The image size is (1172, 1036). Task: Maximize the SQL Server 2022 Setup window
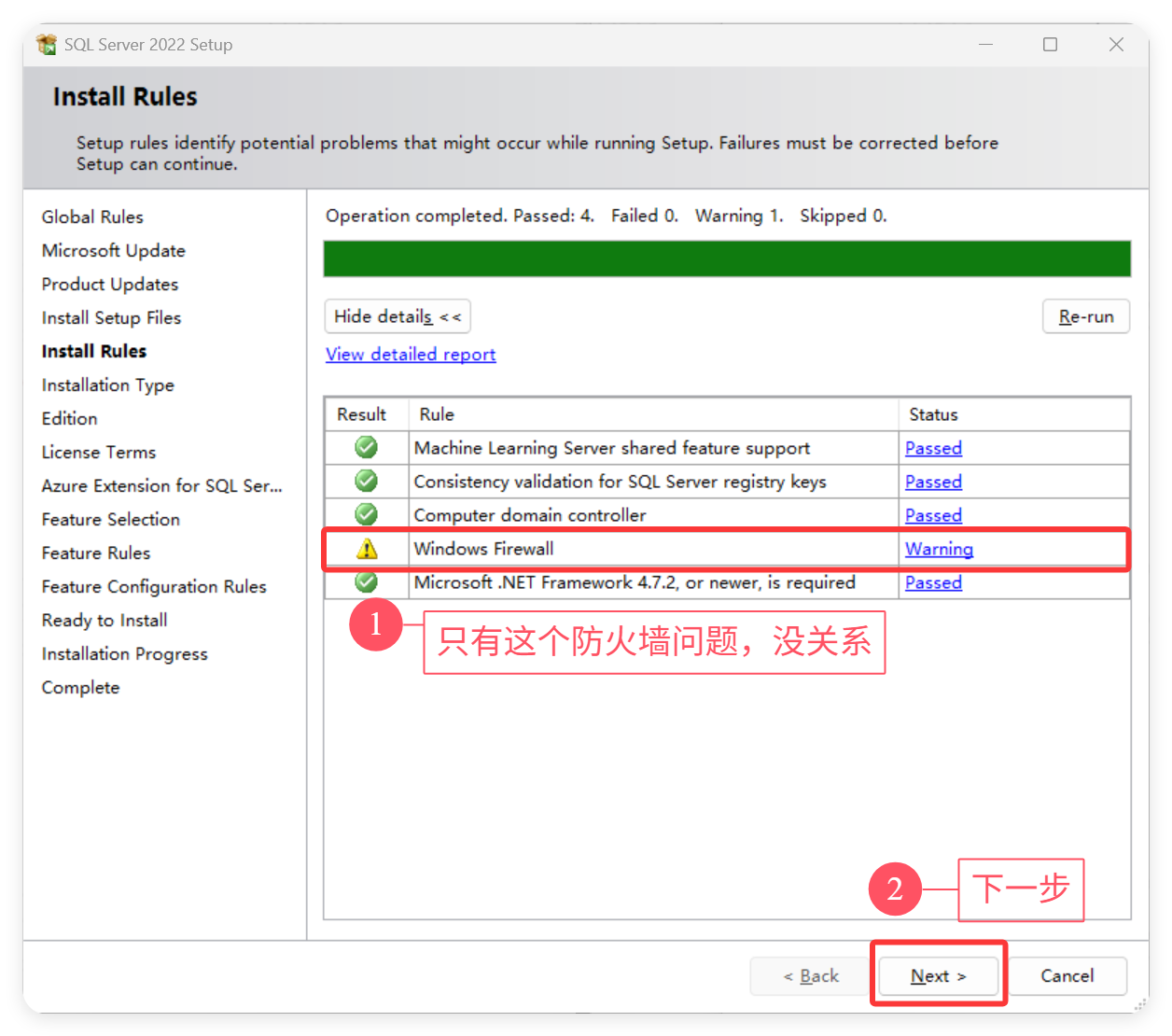[1050, 44]
